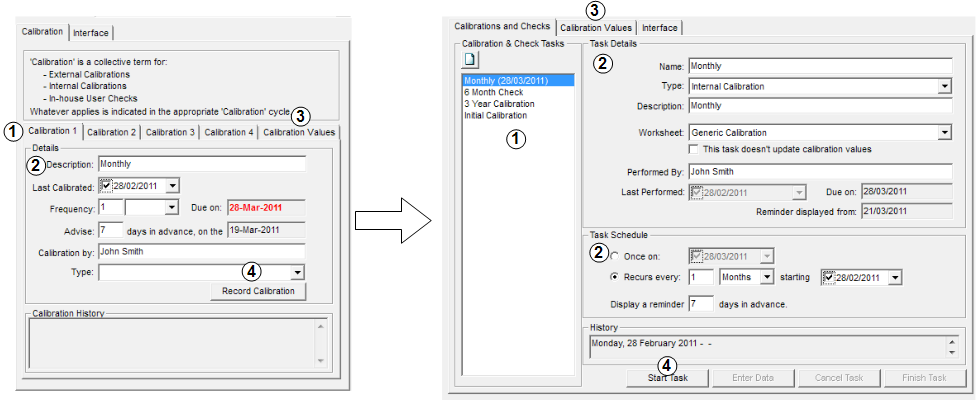Select the 'Recurs every' radio option
Image resolution: width=976 pixels, height=402 pixels.
(x=614, y=276)
